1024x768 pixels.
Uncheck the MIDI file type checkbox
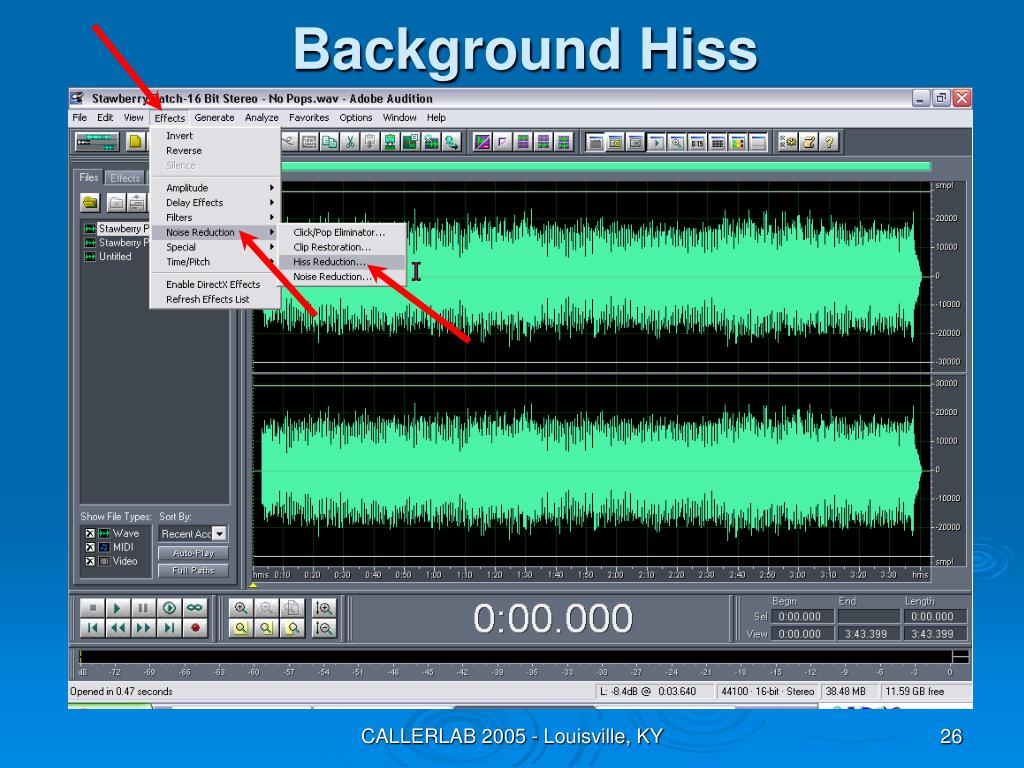point(90,547)
